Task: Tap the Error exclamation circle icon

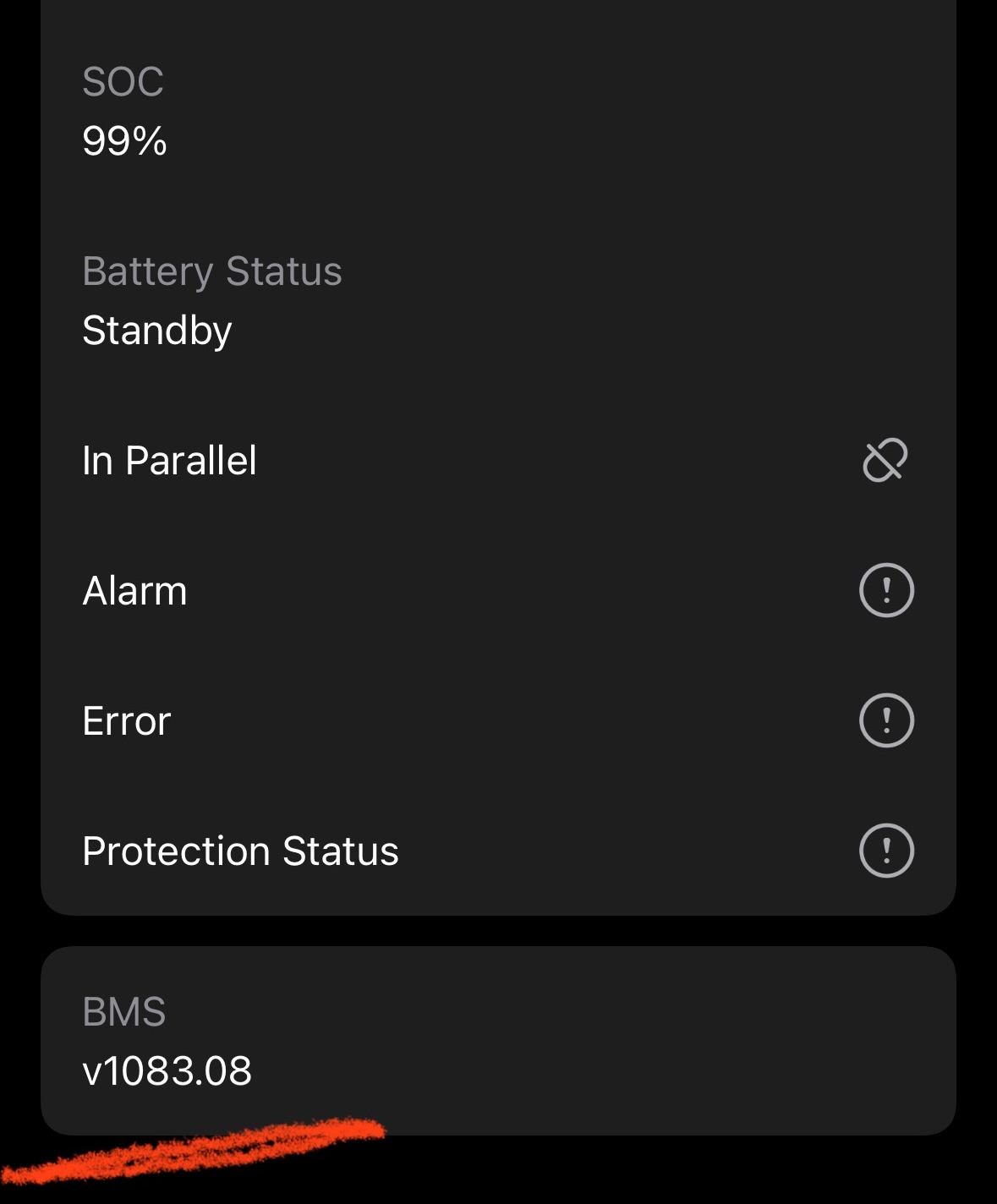Action: coord(886,720)
